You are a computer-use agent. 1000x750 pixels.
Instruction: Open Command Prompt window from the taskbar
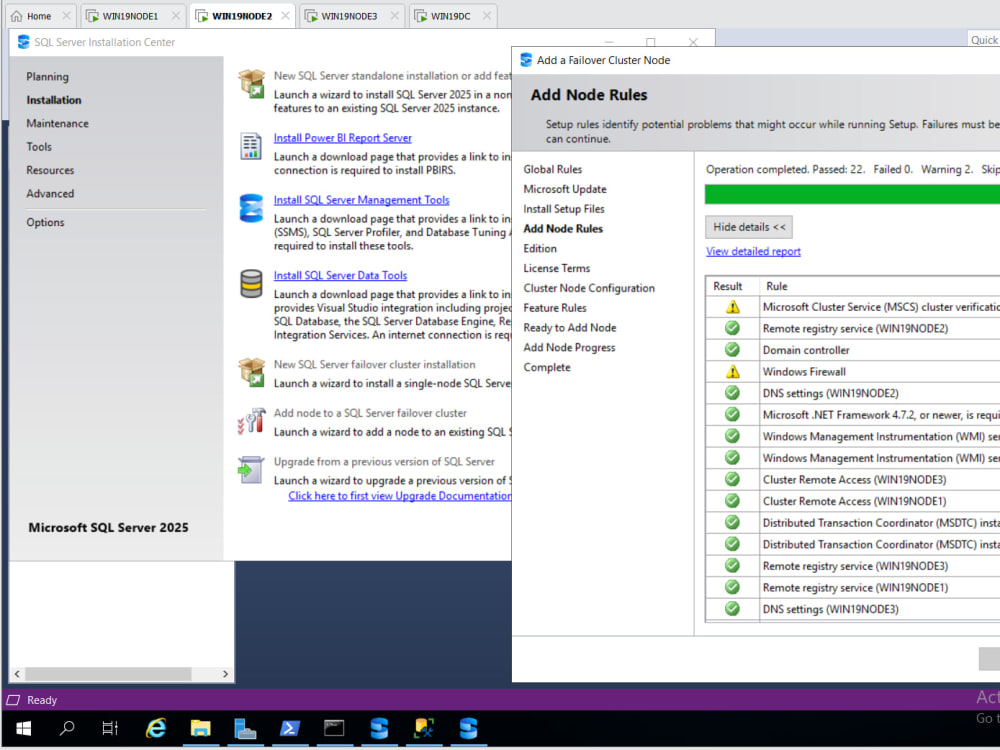[x=334, y=728]
